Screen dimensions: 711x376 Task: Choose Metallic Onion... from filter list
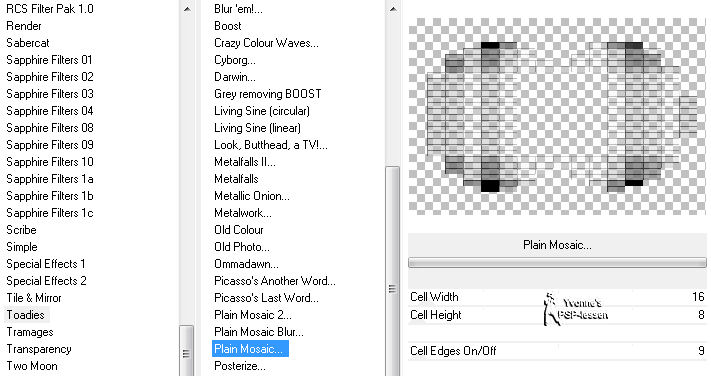[252, 196]
